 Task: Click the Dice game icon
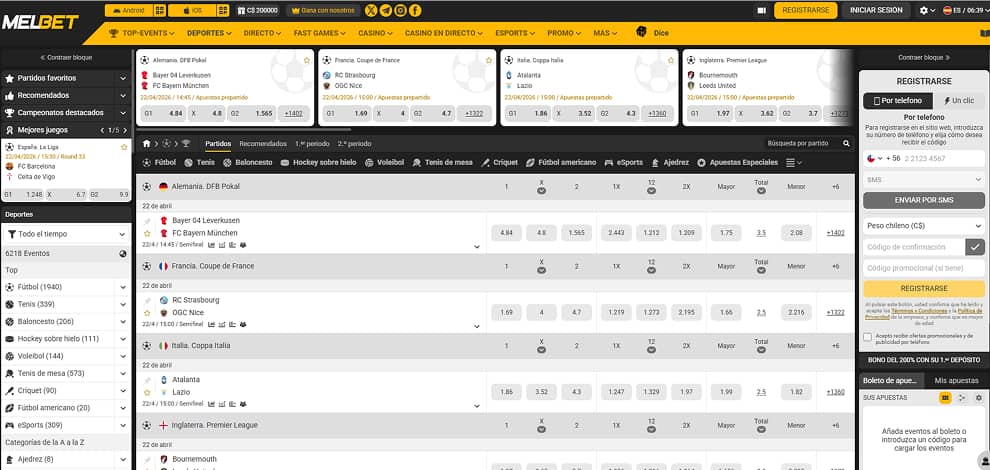(641, 32)
